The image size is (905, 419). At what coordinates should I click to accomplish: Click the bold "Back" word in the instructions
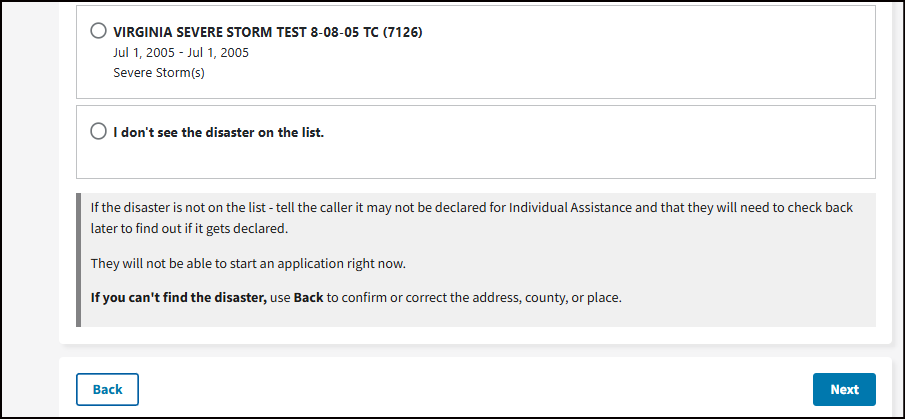coord(309,298)
